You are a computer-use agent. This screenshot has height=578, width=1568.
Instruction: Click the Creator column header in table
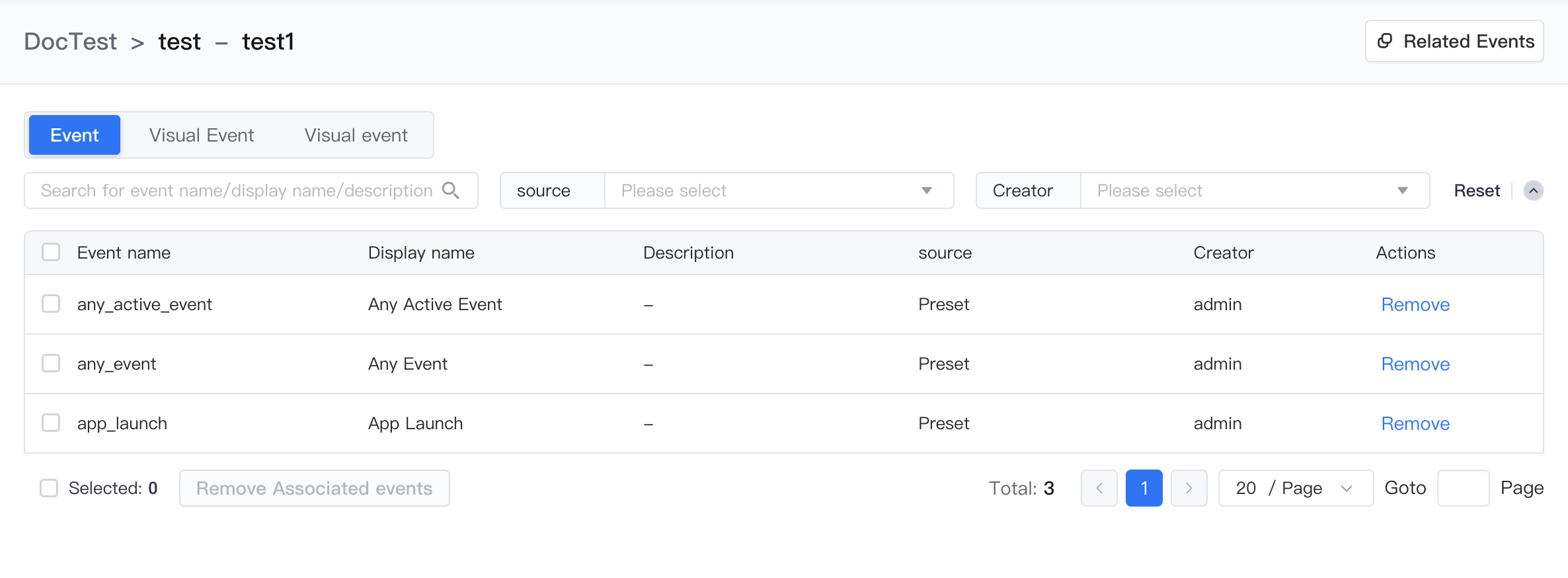(1224, 253)
